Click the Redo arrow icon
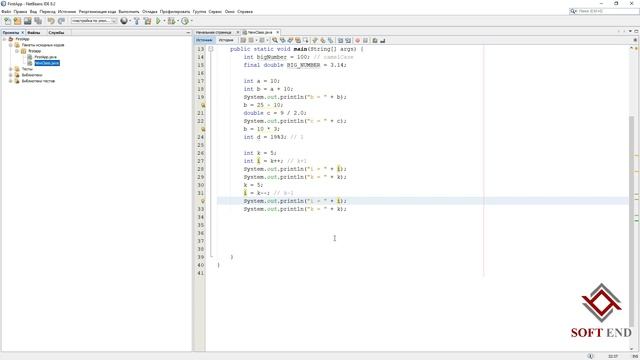 click(61, 21)
